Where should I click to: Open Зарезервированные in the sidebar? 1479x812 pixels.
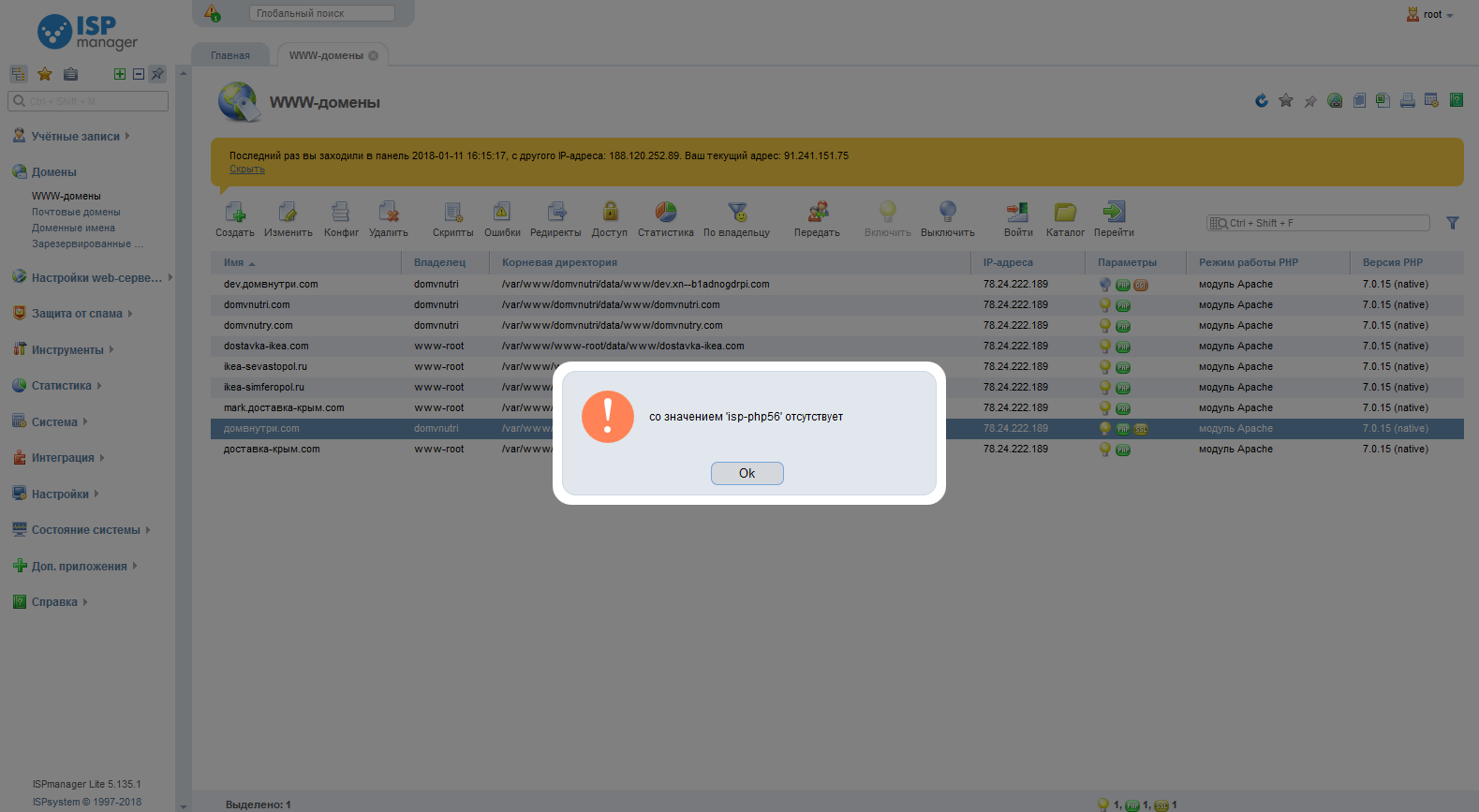88,244
